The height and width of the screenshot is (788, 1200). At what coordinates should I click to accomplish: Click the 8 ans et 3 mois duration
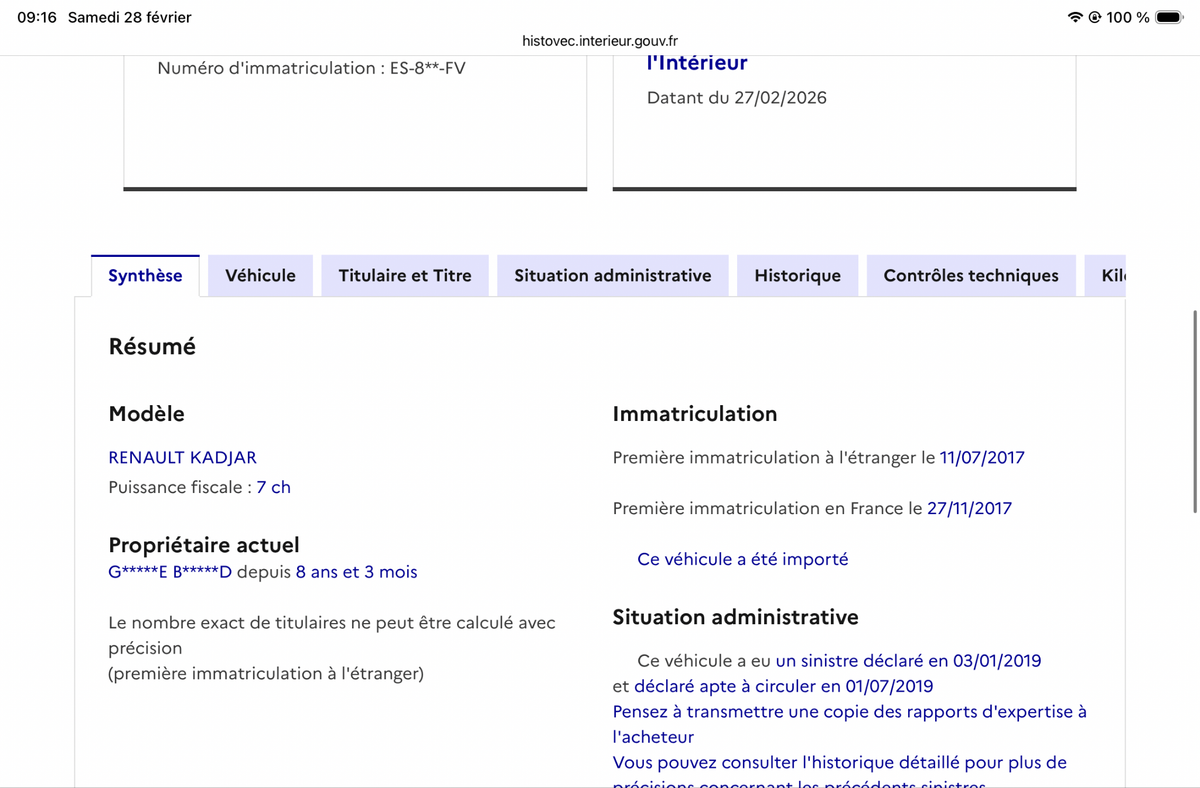point(356,572)
